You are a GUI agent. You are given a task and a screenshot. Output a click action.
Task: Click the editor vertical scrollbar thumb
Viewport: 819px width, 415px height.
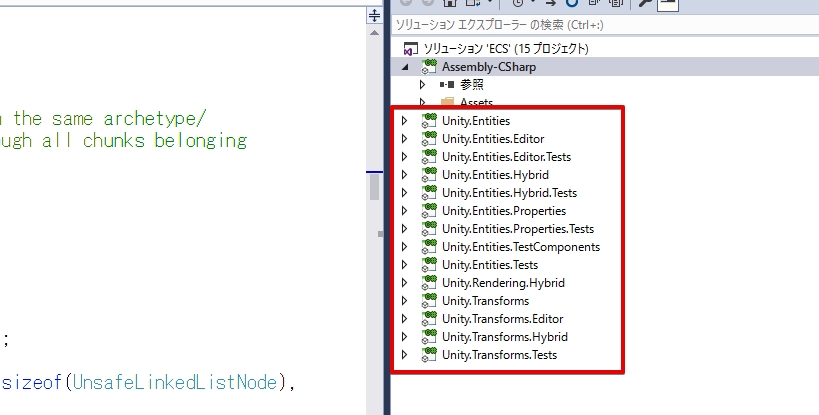374,187
